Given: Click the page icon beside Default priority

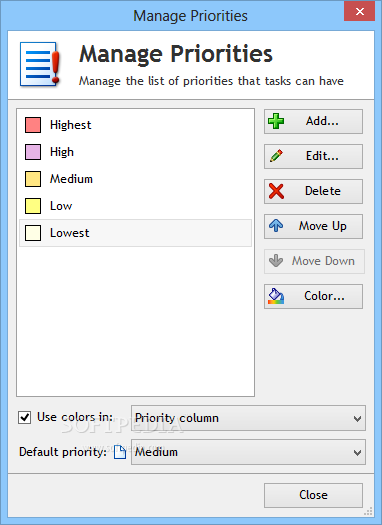Looking at the screenshot, I should tap(120, 452).
